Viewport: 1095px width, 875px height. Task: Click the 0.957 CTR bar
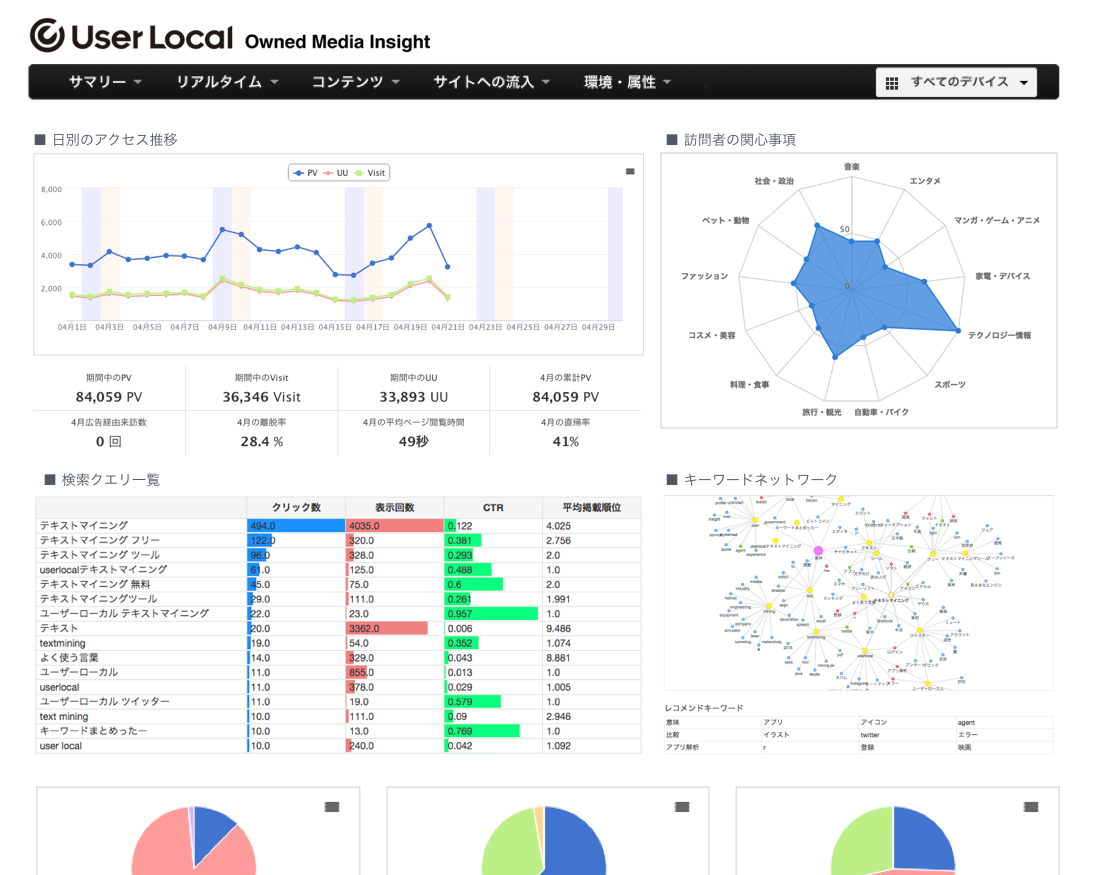tap(492, 614)
